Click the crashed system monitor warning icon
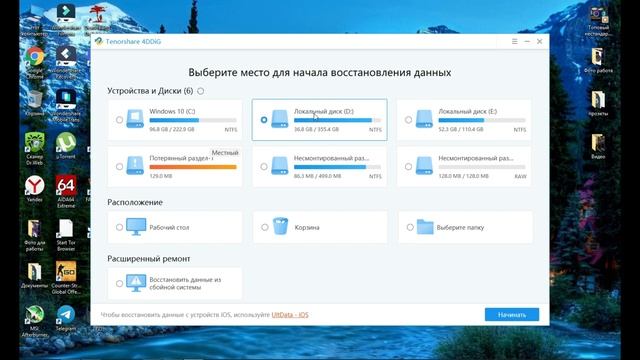640x360 pixels. tap(136, 283)
